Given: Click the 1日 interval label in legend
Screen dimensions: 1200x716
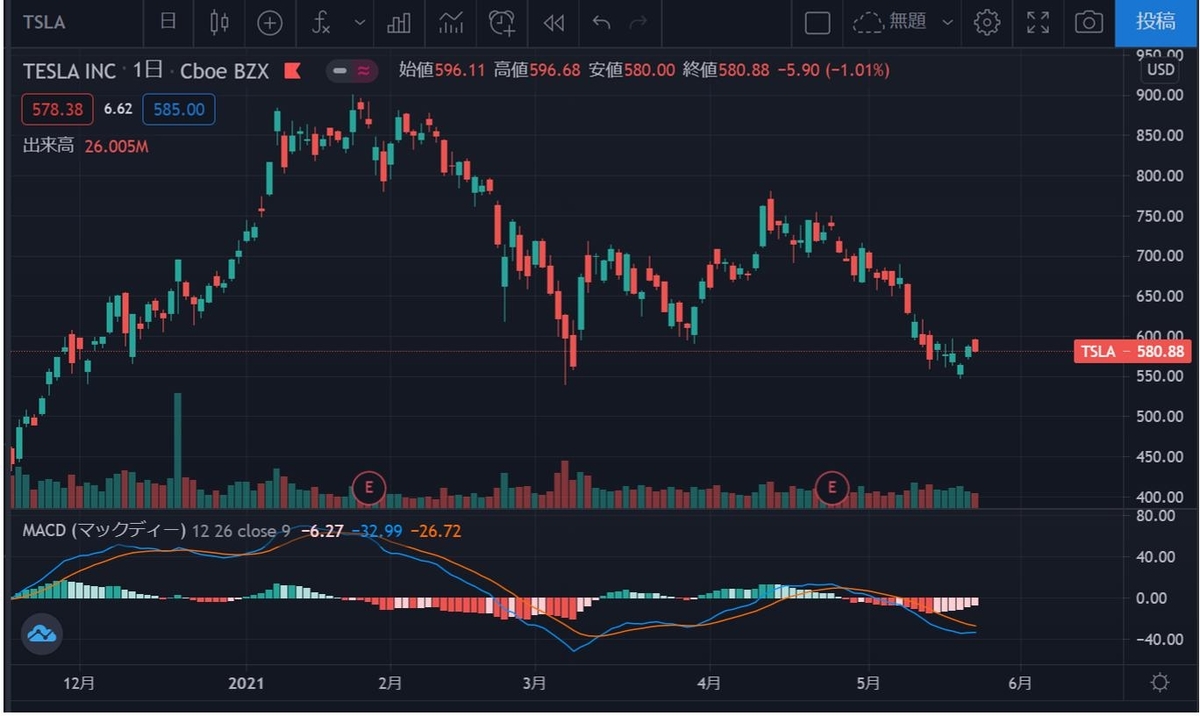Looking at the screenshot, I should click(148, 71).
